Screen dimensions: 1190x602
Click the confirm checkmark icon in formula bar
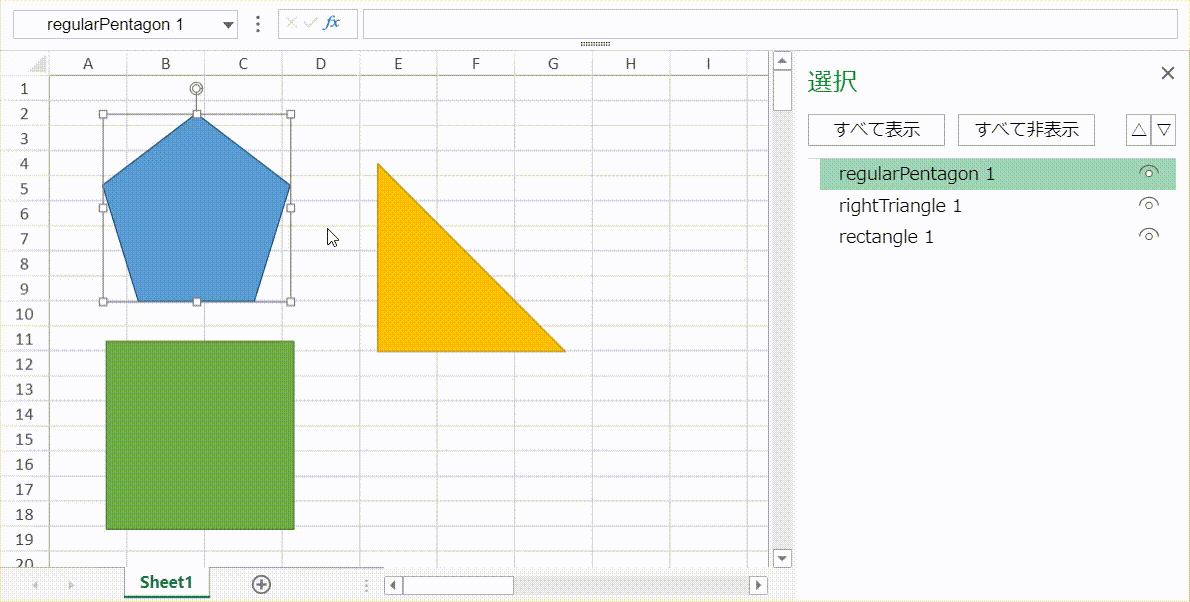tap(311, 23)
